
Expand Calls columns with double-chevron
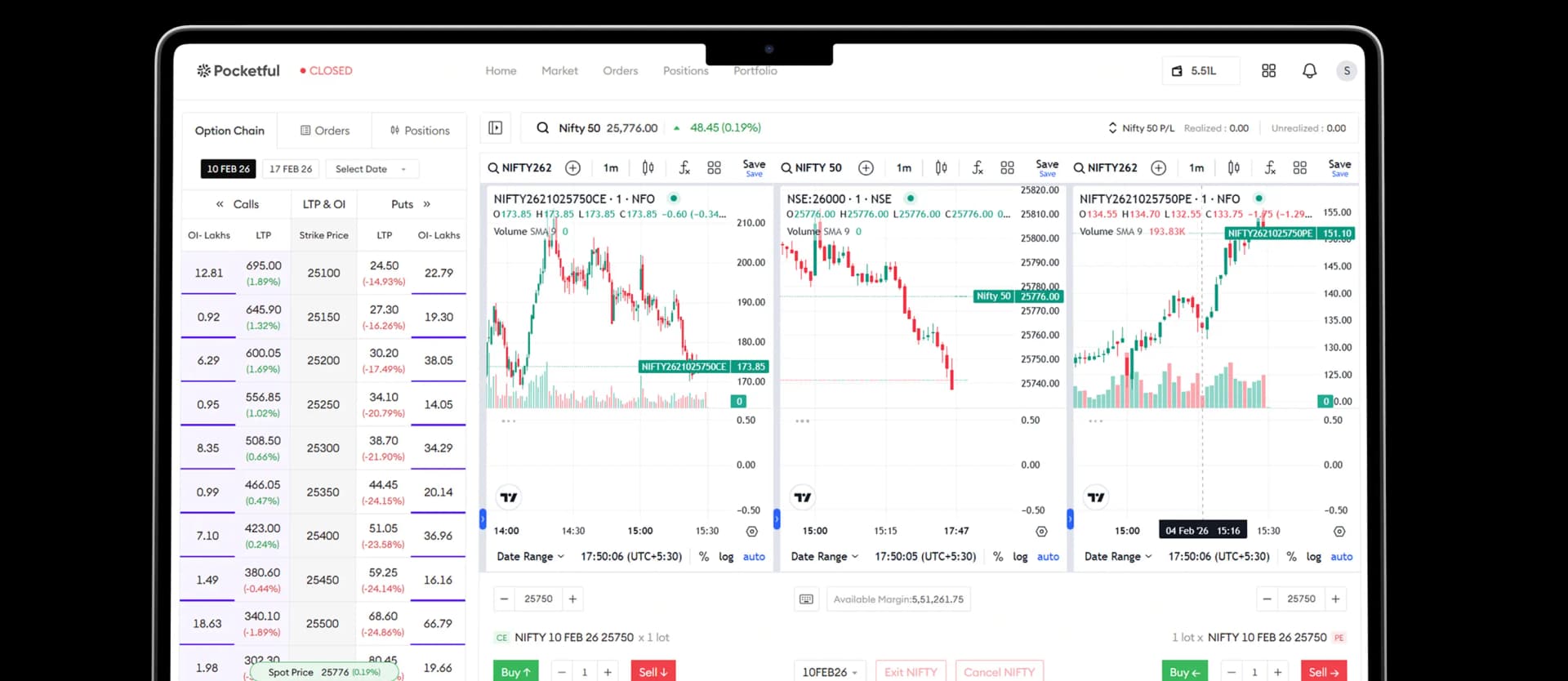pyautogui.click(x=220, y=204)
